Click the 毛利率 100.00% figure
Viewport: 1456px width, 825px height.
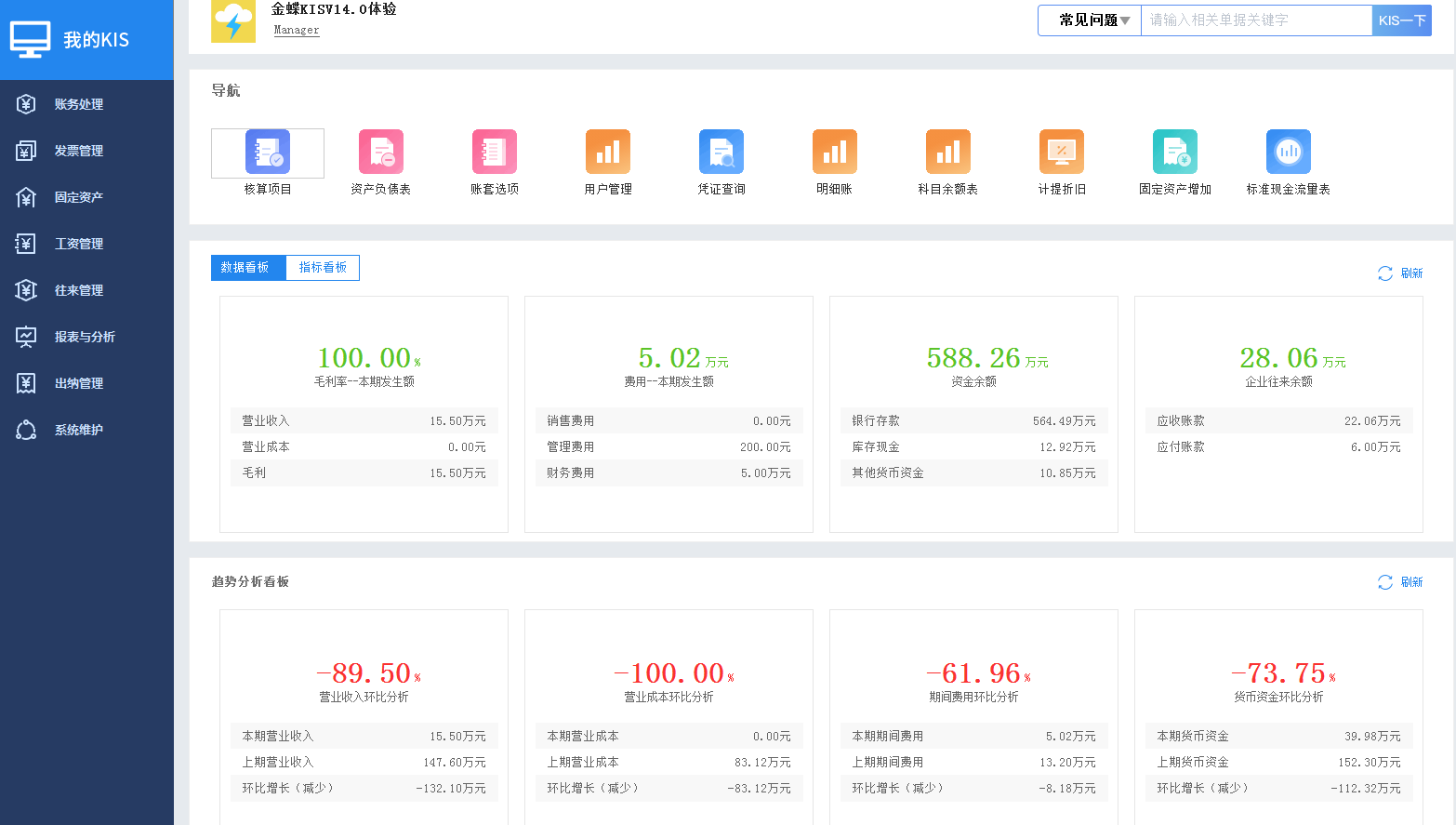(369, 358)
